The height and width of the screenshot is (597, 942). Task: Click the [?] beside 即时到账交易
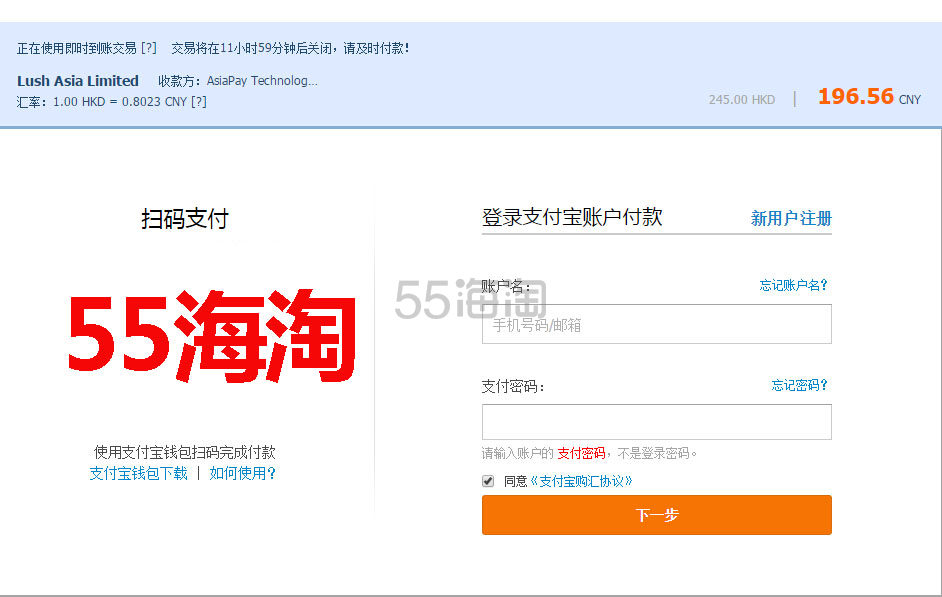148,48
